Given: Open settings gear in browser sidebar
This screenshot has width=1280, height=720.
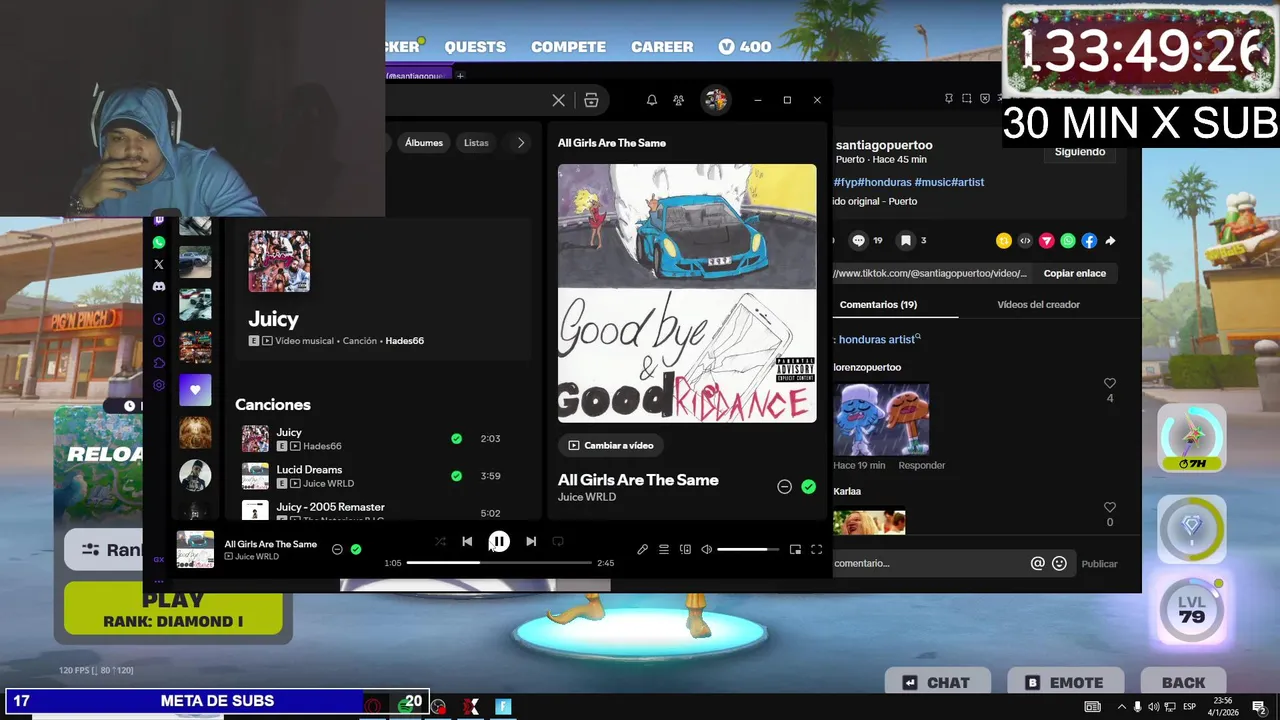Looking at the screenshot, I should [159, 385].
